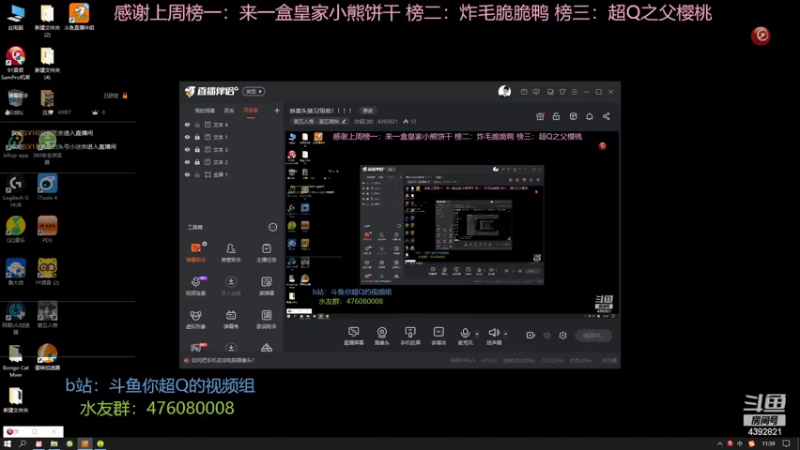
Task: Toggle visibility of 文本 3 source
Action: tap(187, 149)
